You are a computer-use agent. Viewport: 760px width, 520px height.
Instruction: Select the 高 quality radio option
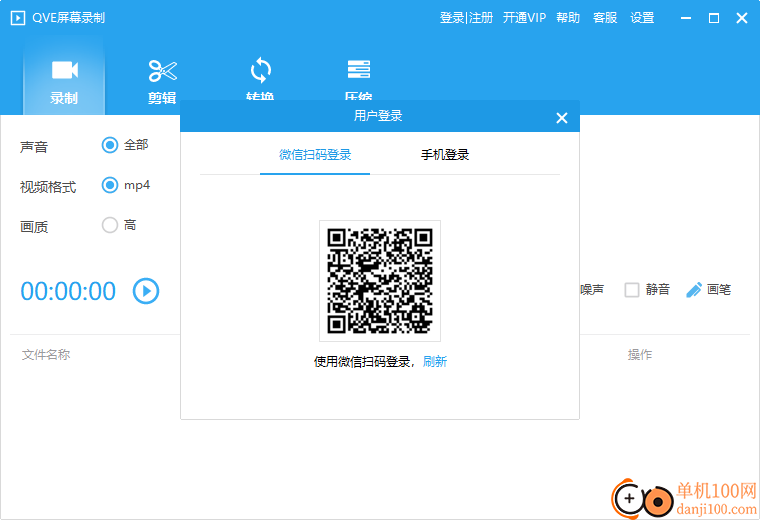[110, 225]
